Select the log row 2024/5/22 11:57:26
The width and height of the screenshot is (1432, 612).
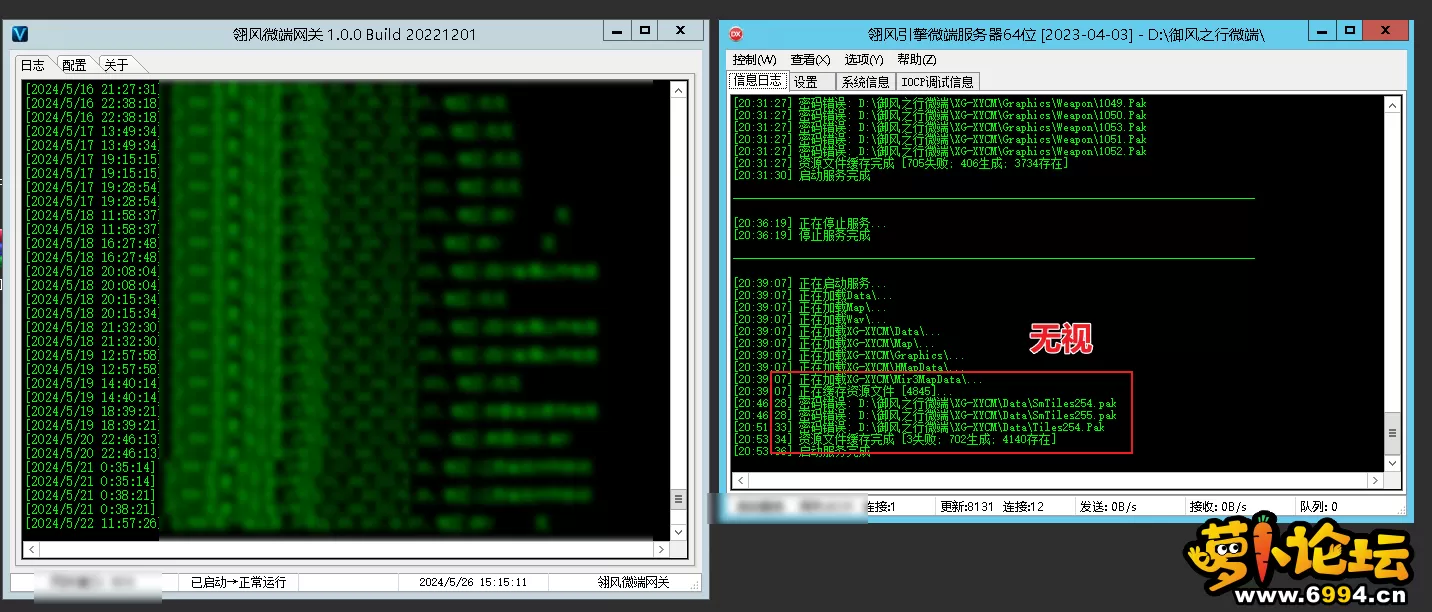pos(92,523)
